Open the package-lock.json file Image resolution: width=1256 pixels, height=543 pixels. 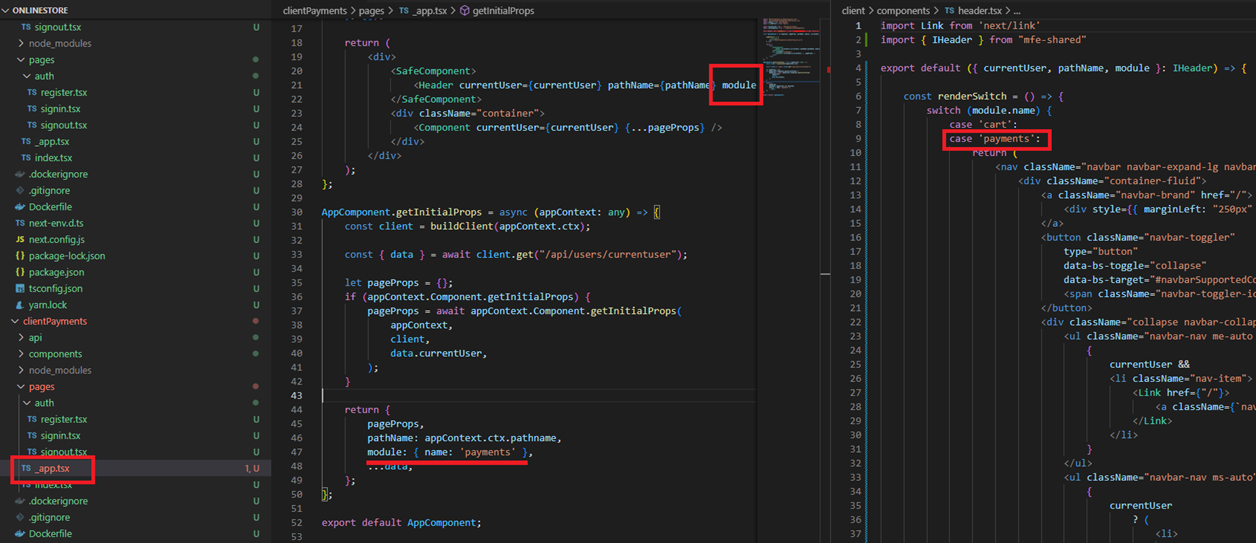66,256
